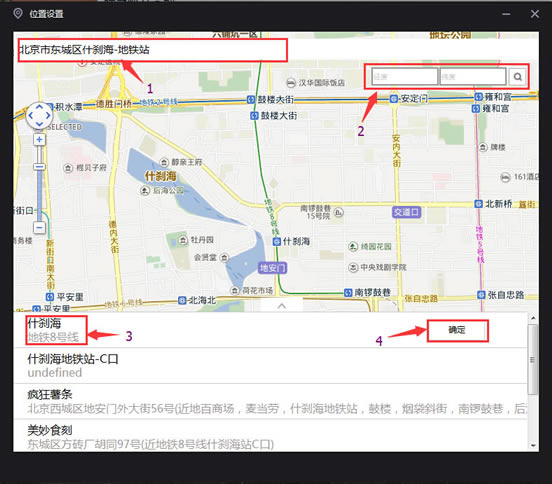This screenshot has height=484, width=552.
Task: Click the 汉华国际饭店 hotel marker
Action: (x=291, y=83)
